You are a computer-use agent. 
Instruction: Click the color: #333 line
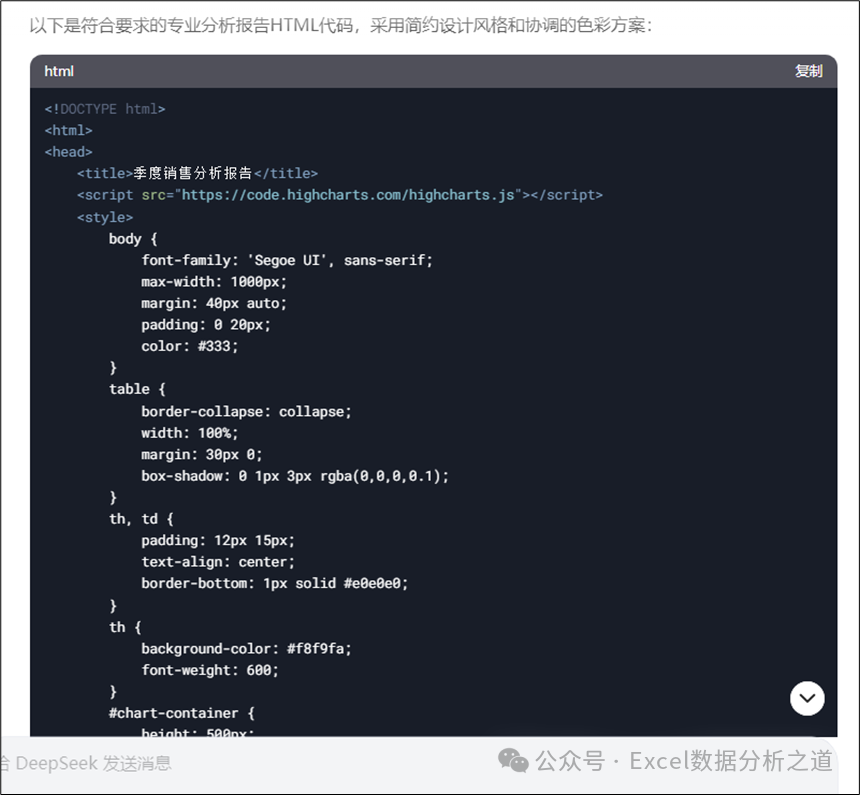click(190, 346)
